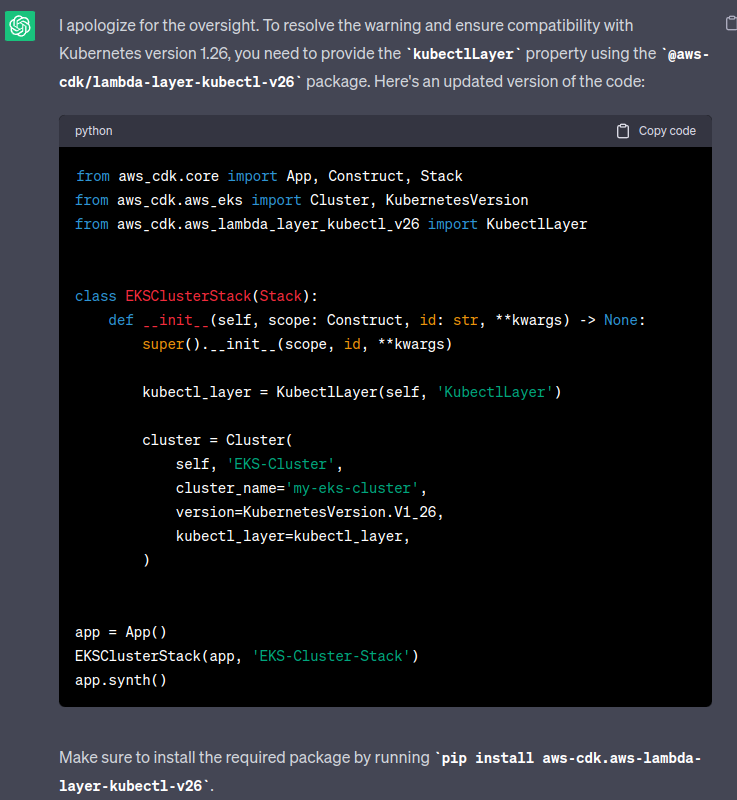Click the clipboard icon beside Copy code
Image resolution: width=737 pixels, height=800 pixels.
pos(623,131)
